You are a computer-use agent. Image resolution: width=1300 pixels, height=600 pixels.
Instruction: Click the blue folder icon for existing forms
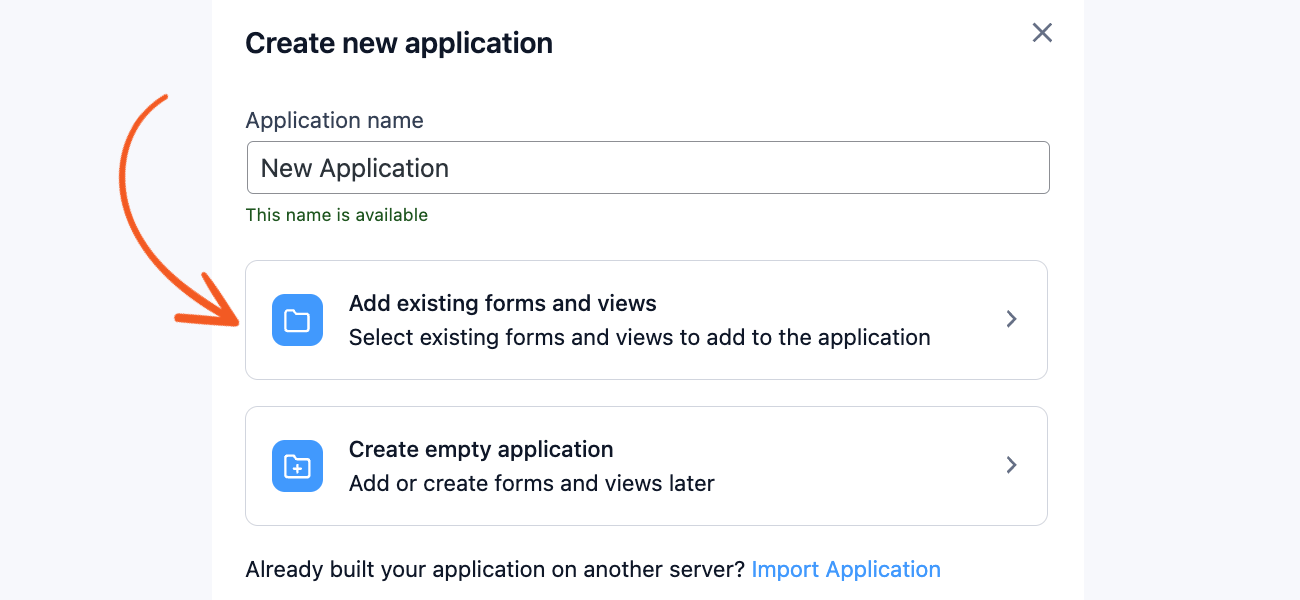297,320
